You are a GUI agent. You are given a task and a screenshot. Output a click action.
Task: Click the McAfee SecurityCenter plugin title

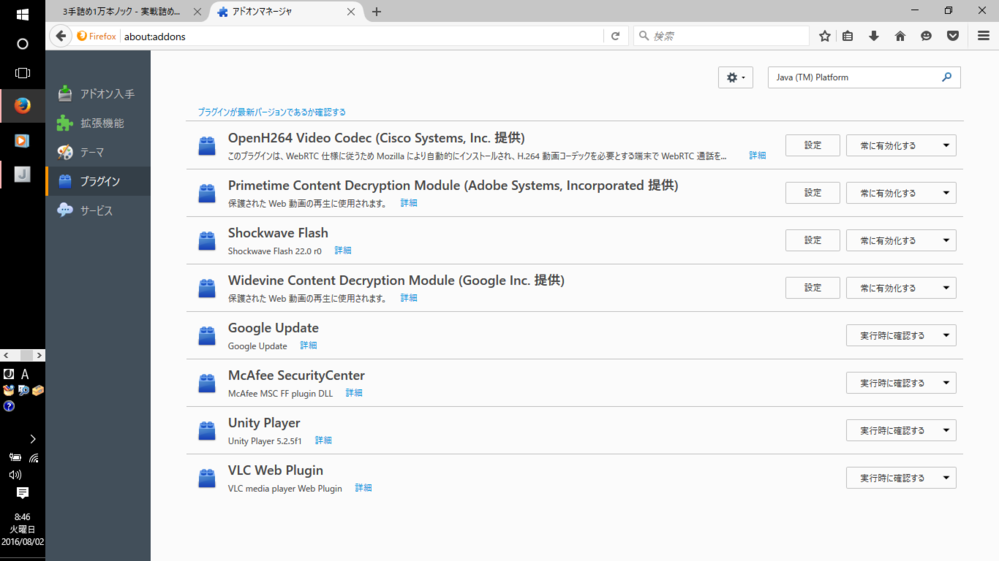click(296, 375)
